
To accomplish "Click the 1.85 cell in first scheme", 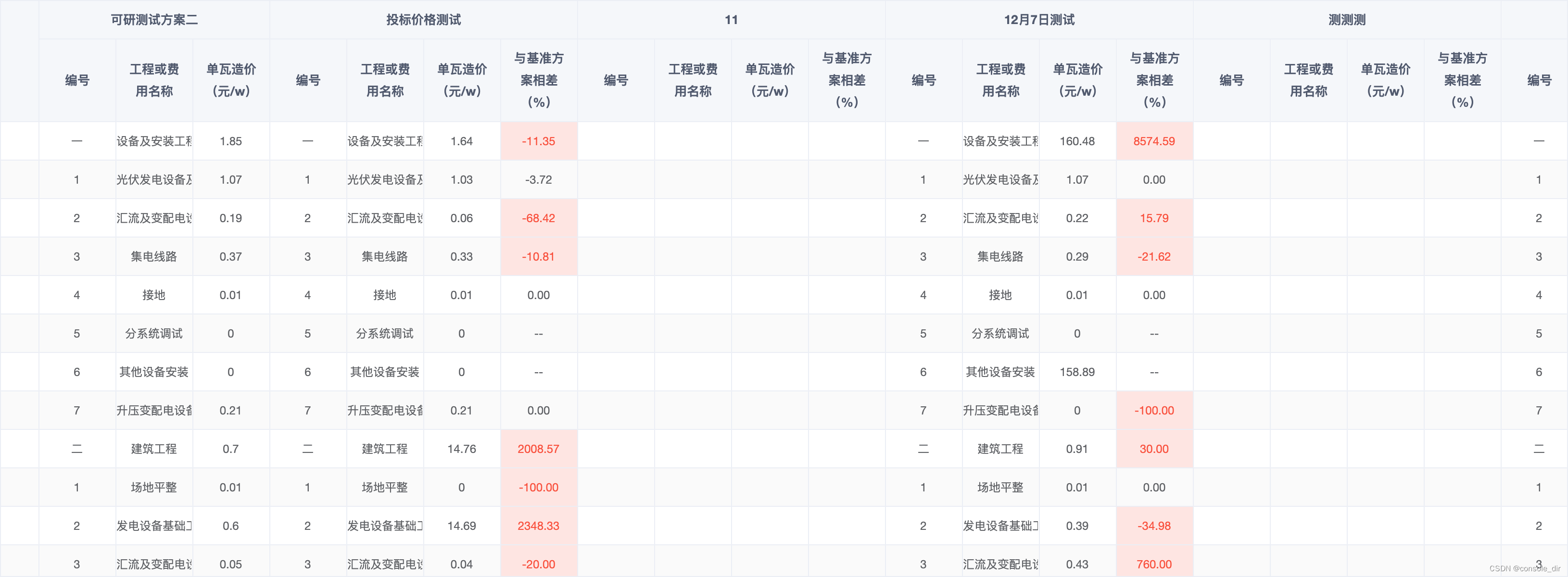I will pyautogui.click(x=231, y=141).
